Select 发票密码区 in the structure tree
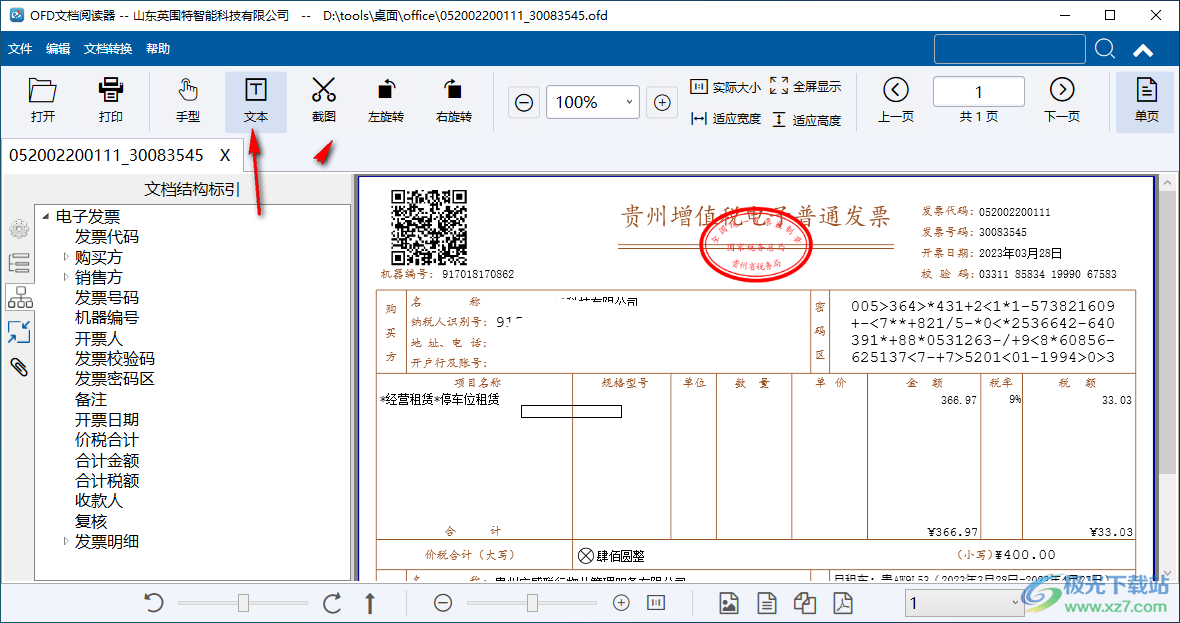Viewport: 1180px width, 623px height. point(115,379)
